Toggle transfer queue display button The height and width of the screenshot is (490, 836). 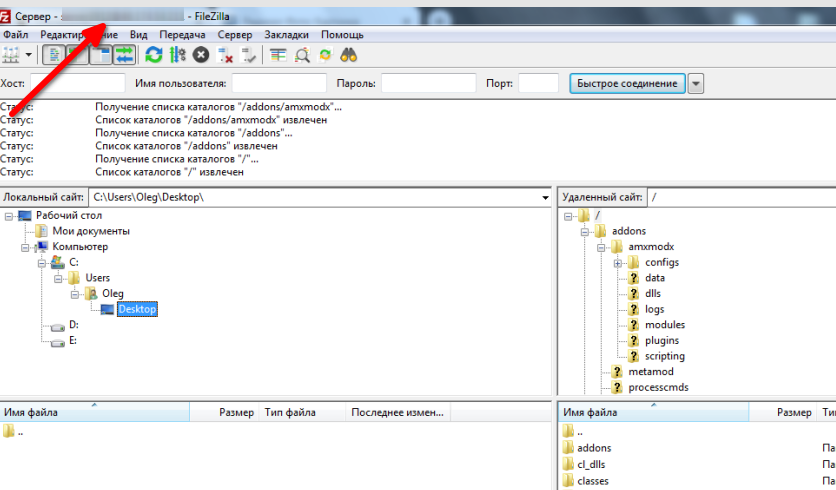[x=124, y=55]
